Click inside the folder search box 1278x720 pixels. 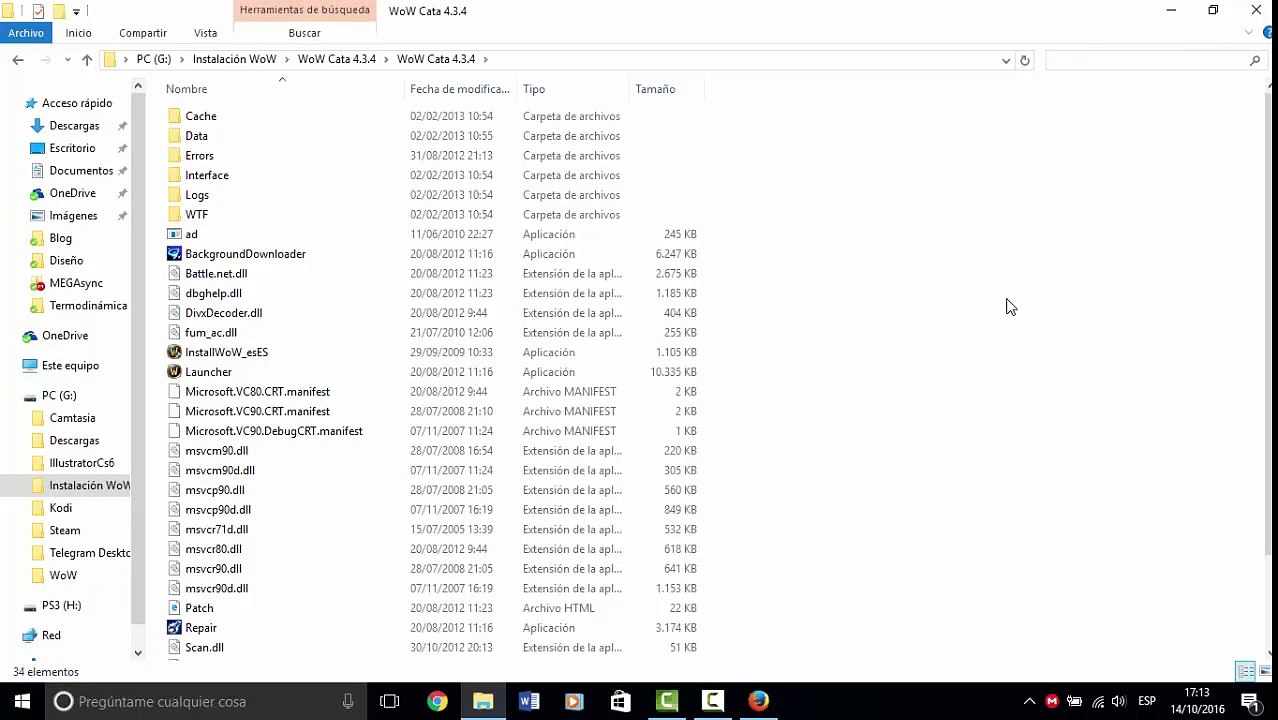tap(1145, 60)
